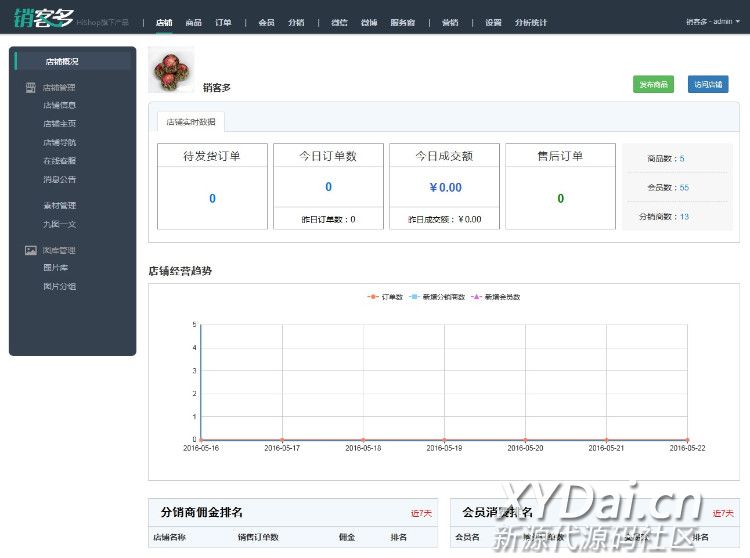Click the 待发货订单 count value 0
The image size is (750, 558).
click(212, 198)
